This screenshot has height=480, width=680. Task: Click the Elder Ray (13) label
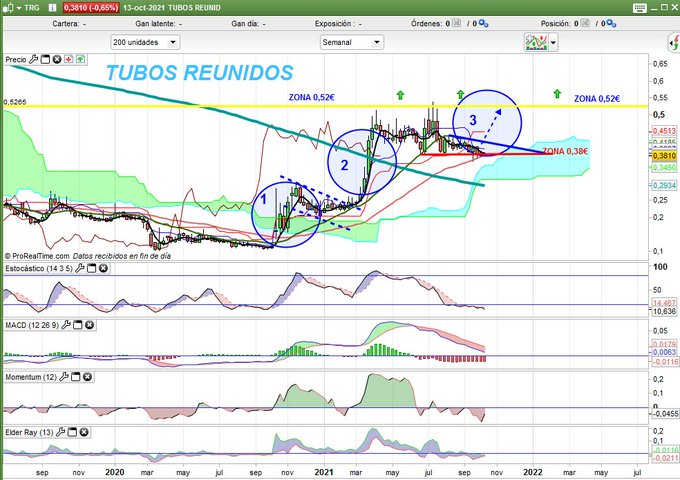[x=29, y=432]
